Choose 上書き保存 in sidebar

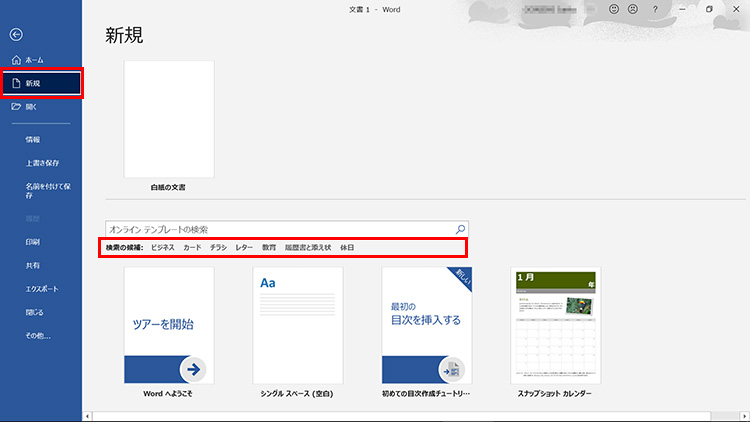click(42, 163)
